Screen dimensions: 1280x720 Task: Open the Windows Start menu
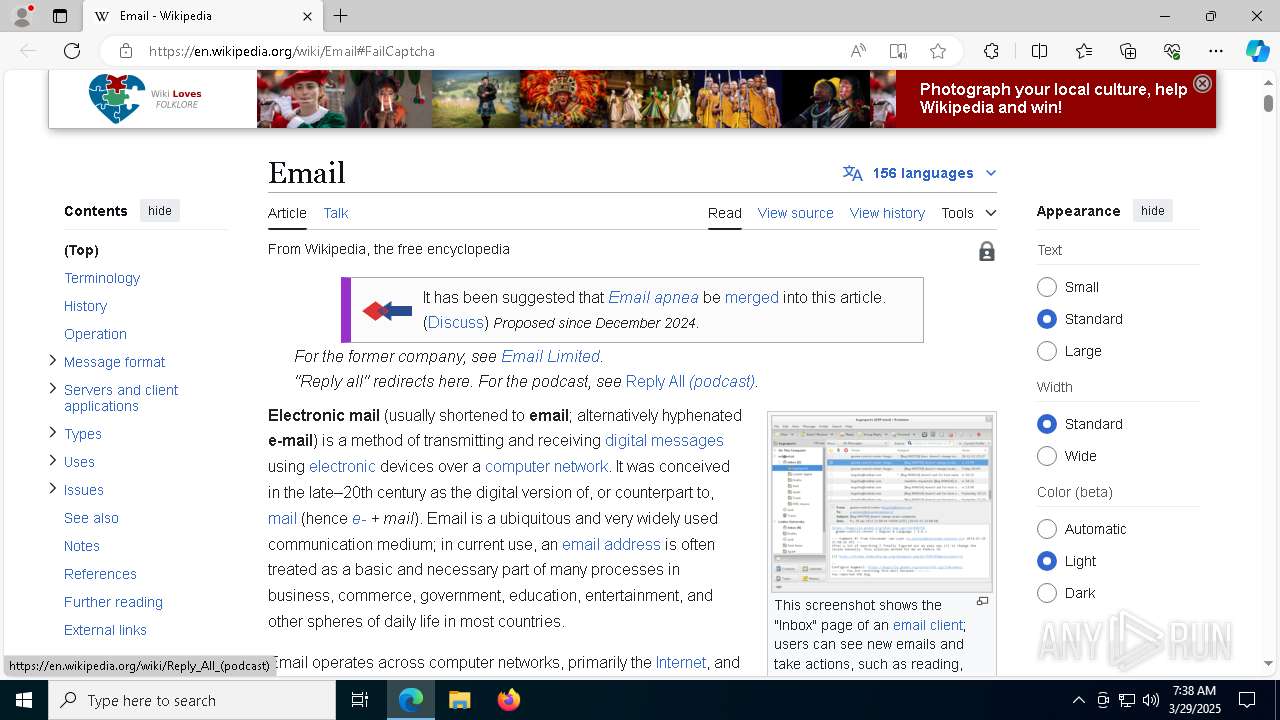coord(24,700)
